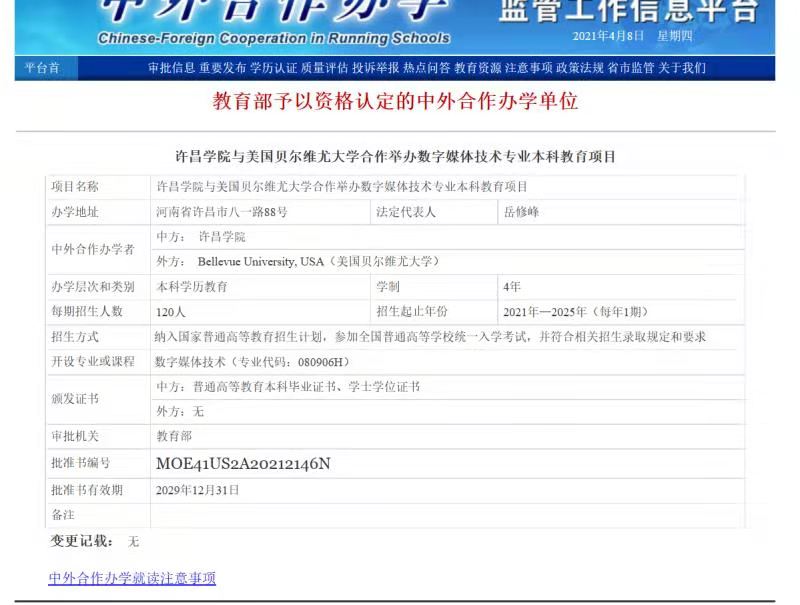Viewport: 800px width, 605px height.
Task: Open the 质量评估 navigation item
Action: pos(324,68)
